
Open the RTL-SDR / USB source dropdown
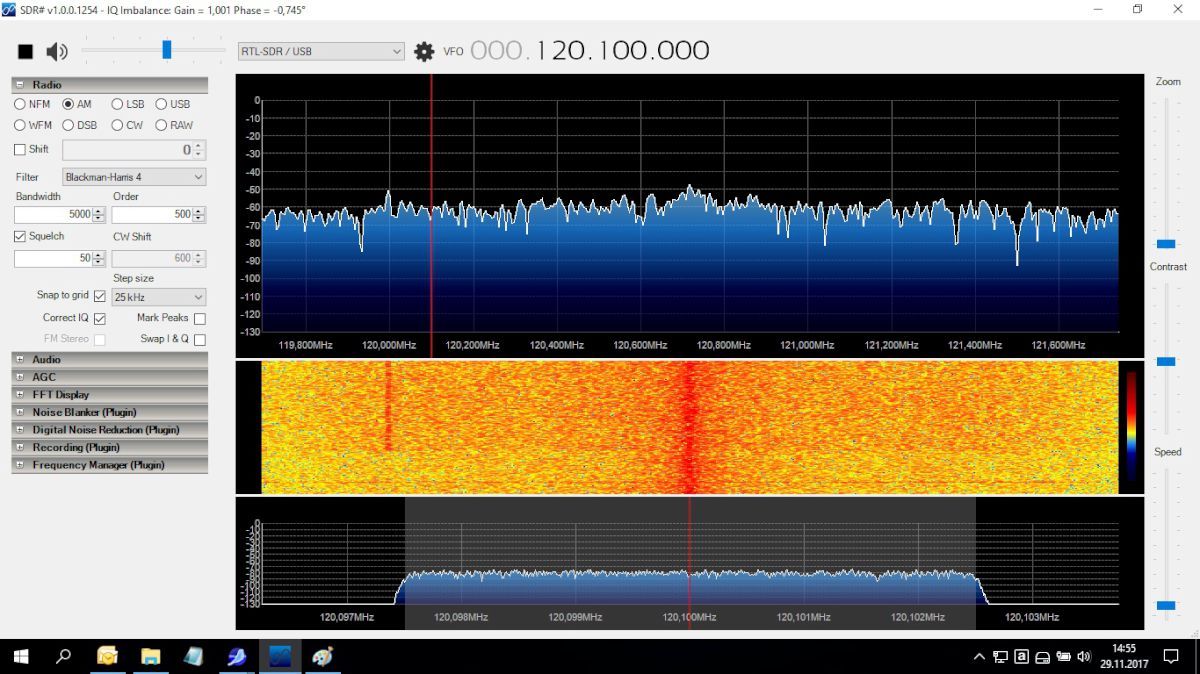pyautogui.click(x=320, y=51)
